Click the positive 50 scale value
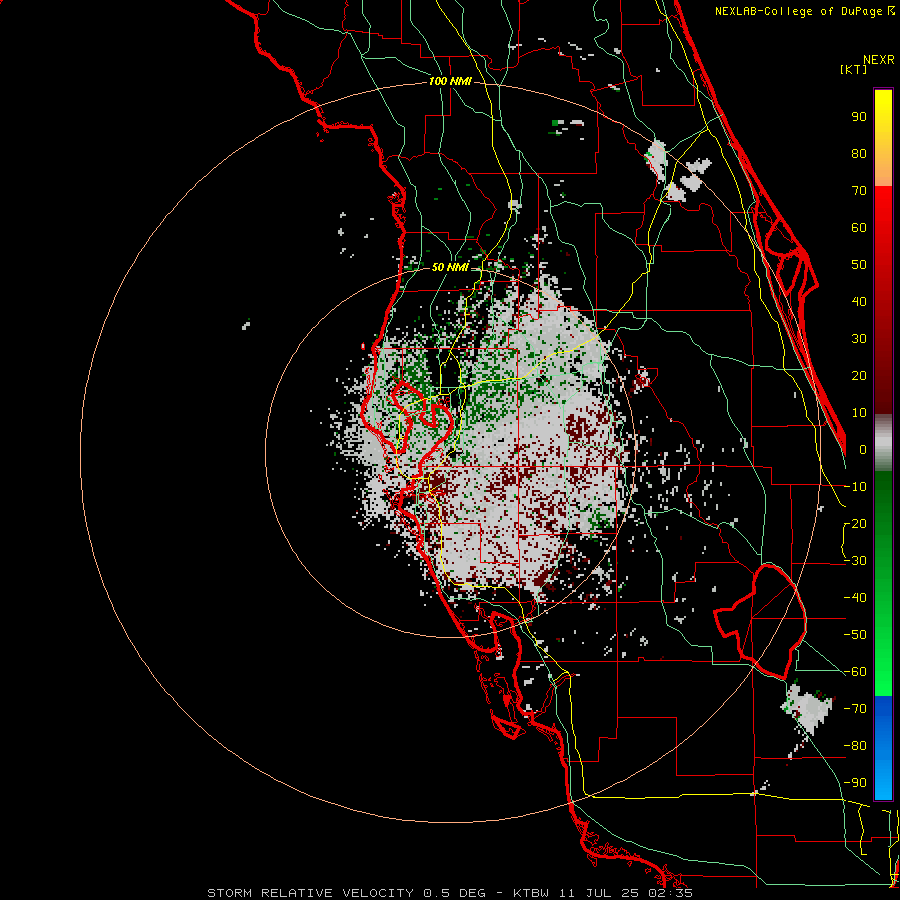Viewport: 900px width, 900px height. (x=859, y=265)
